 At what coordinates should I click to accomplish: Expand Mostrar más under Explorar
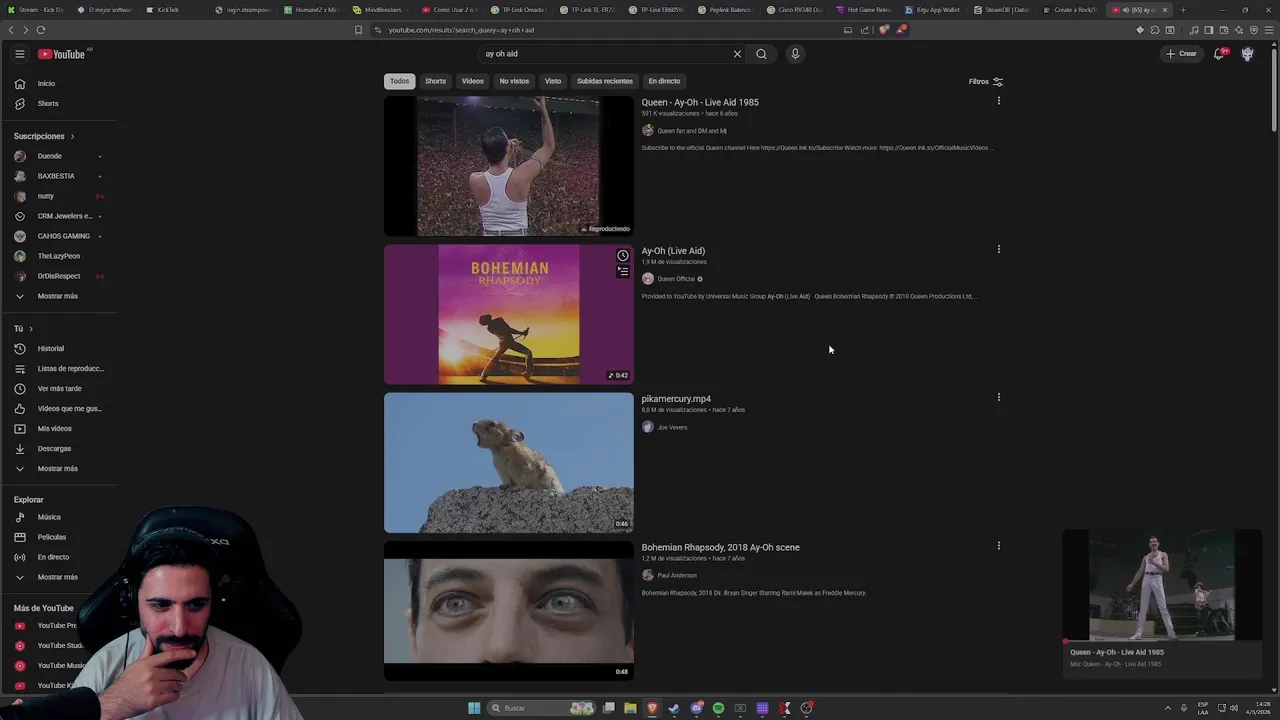(x=57, y=578)
